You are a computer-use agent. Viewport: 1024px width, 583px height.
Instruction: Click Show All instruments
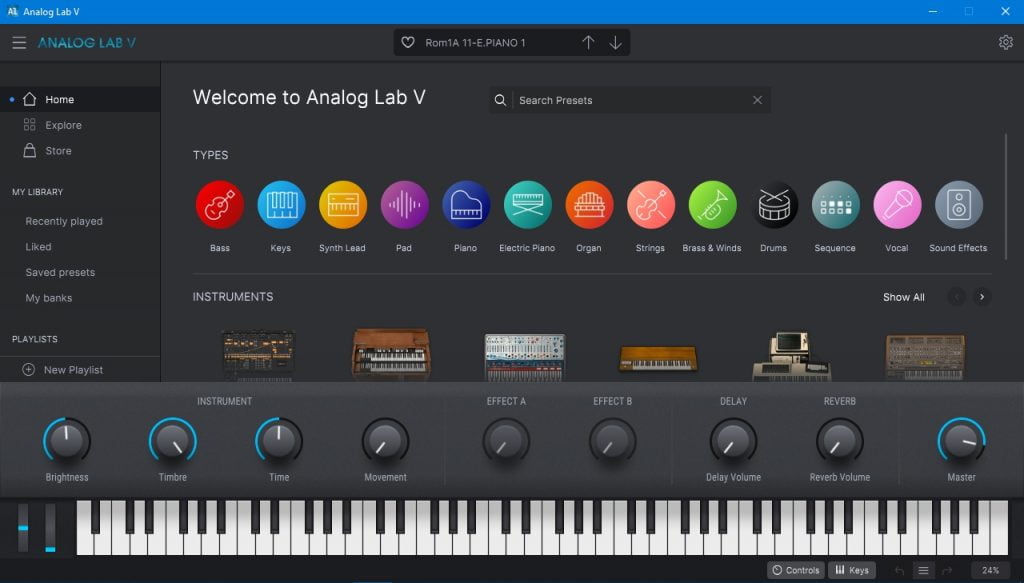903,297
